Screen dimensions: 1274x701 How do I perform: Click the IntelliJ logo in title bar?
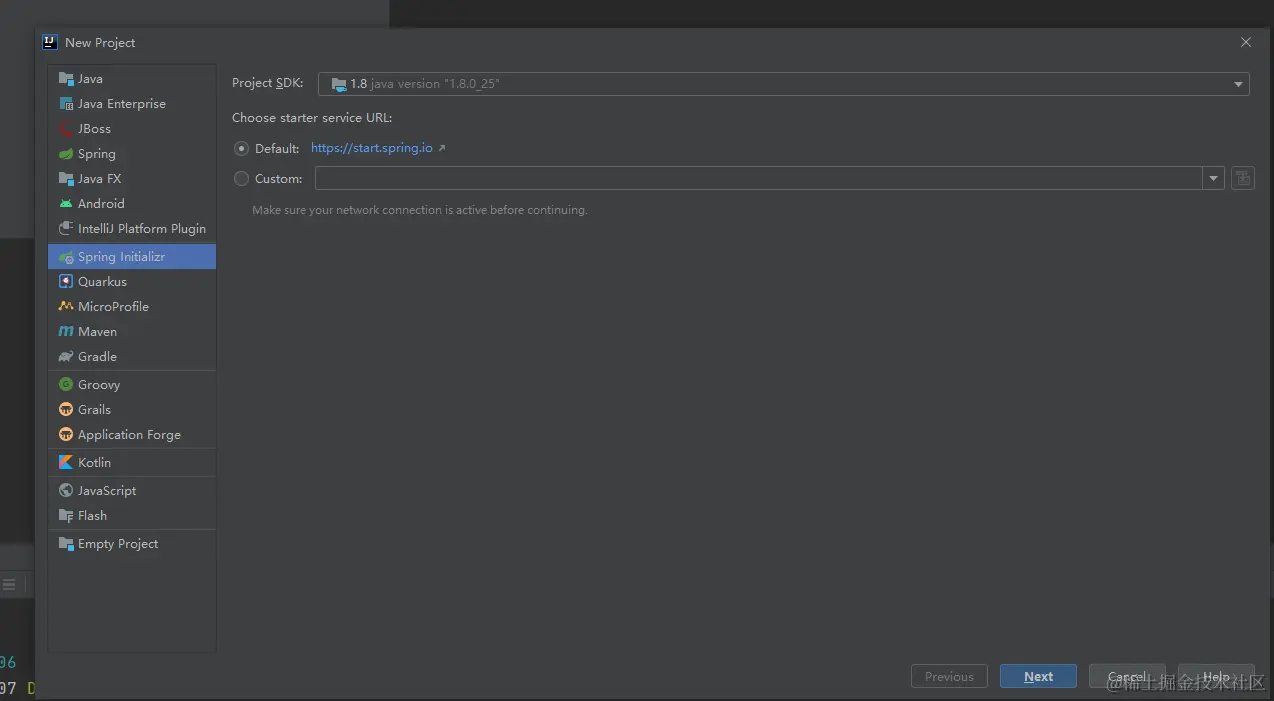click(x=50, y=42)
